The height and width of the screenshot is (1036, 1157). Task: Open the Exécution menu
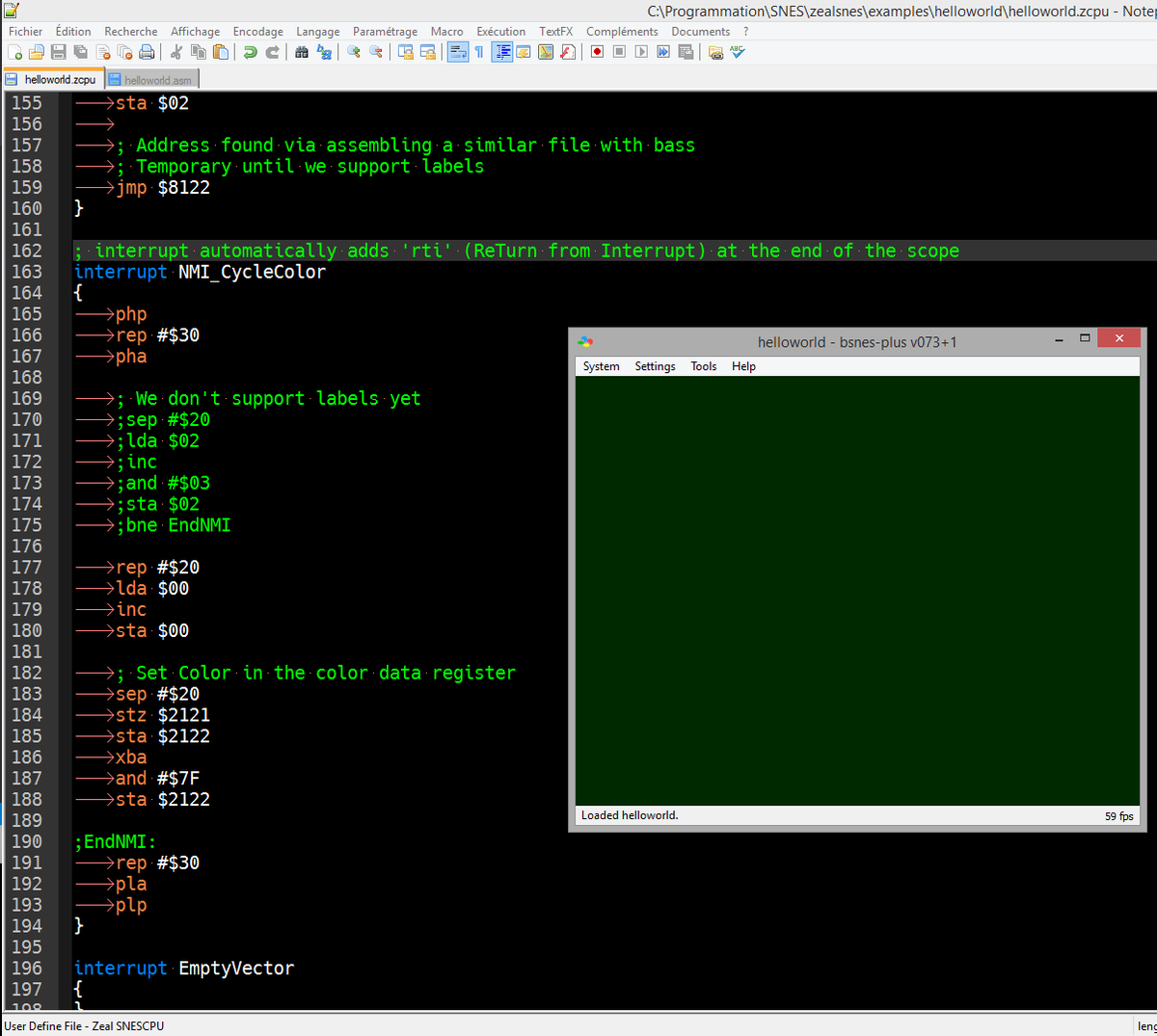click(501, 31)
